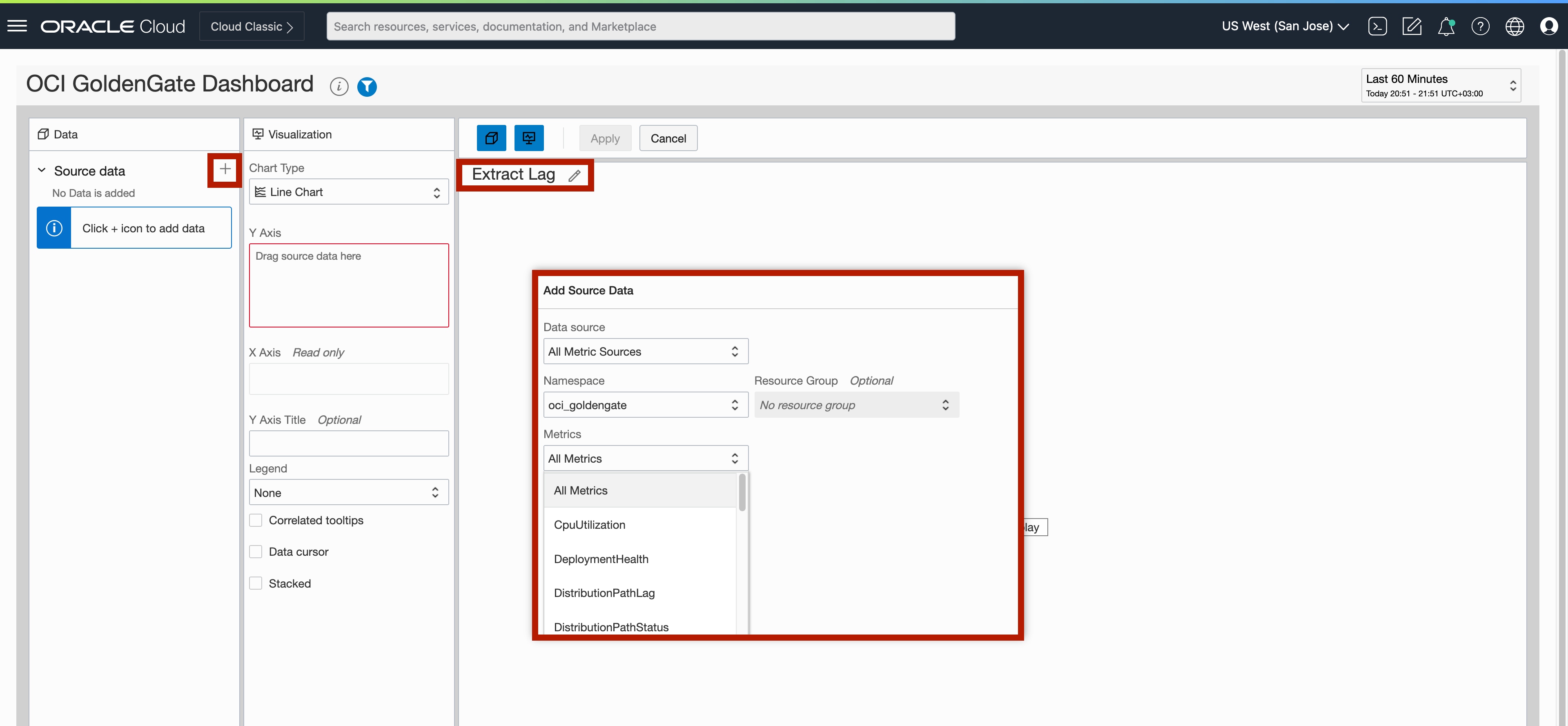The height and width of the screenshot is (726, 1568).
Task: Edit the Extract Lag title pencil icon
Action: click(x=574, y=176)
